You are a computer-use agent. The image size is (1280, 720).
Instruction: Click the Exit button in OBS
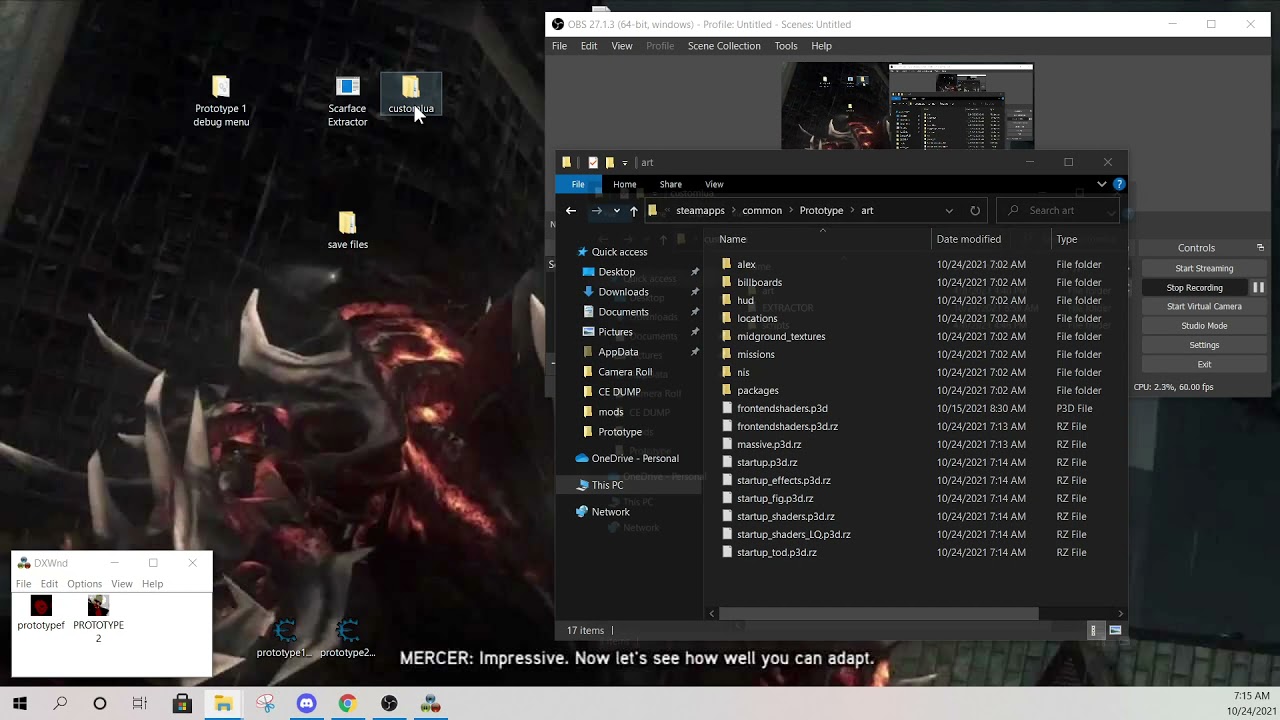[1204, 364]
